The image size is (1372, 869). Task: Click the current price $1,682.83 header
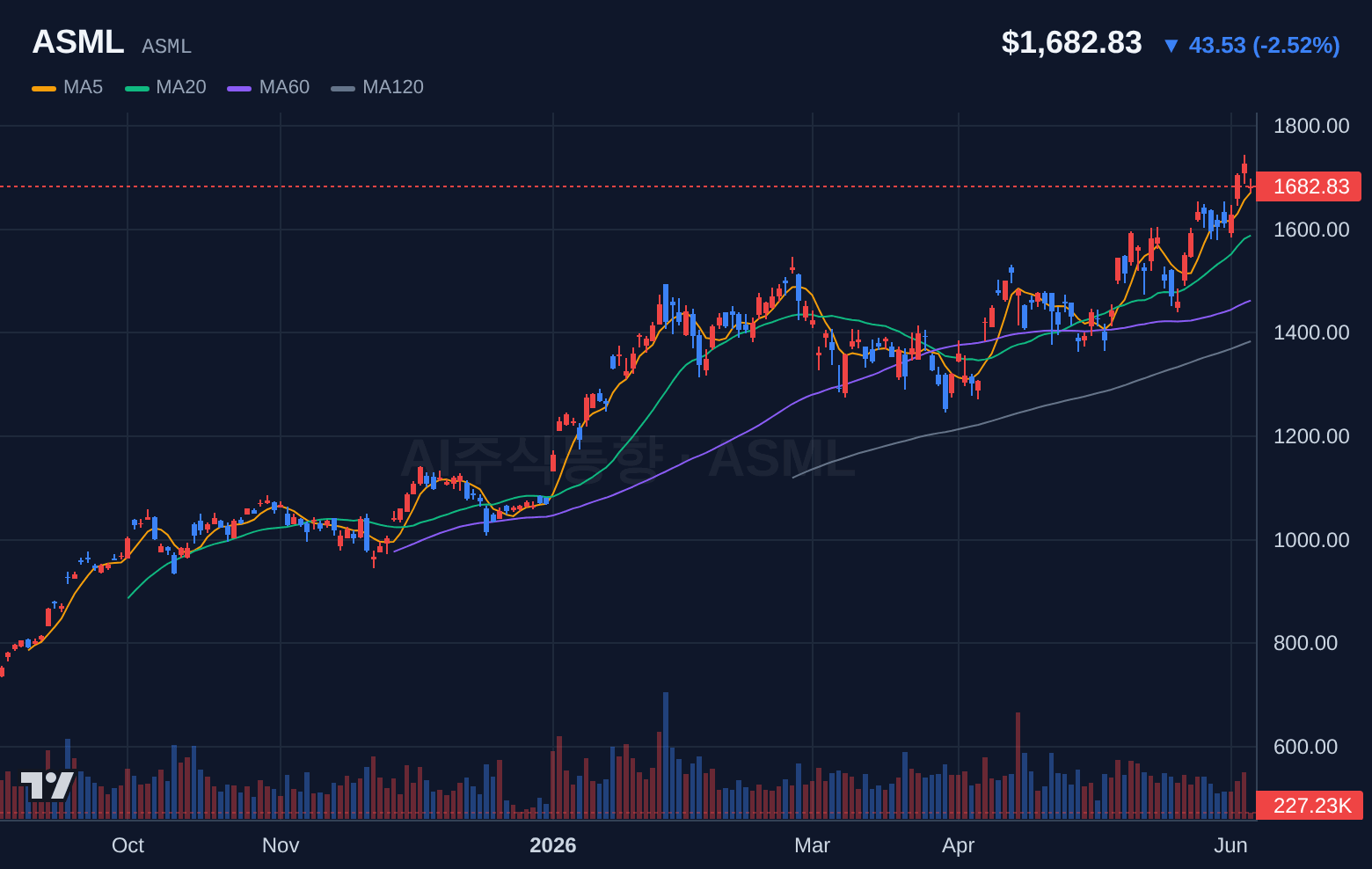pyautogui.click(x=1071, y=42)
